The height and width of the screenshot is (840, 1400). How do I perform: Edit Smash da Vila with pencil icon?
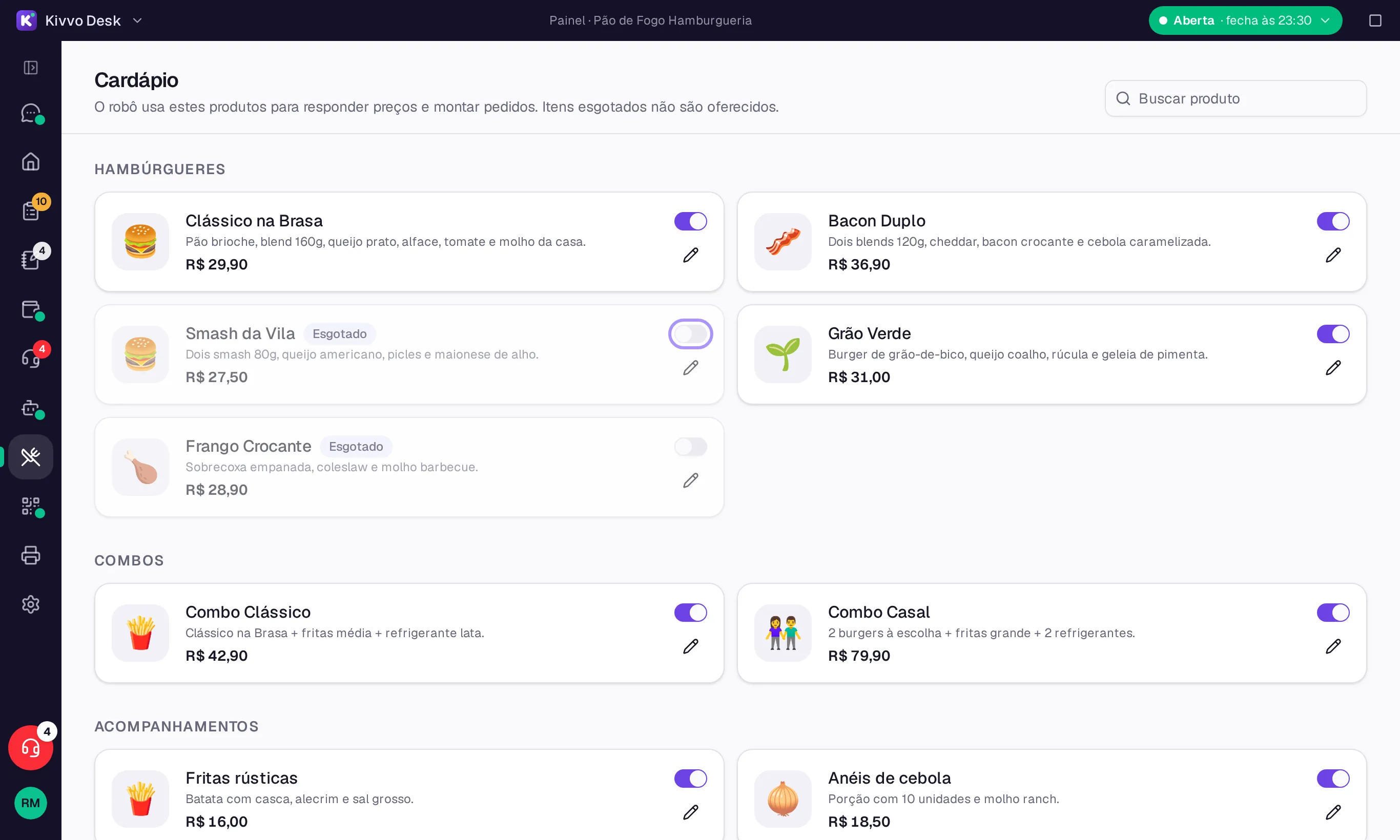tap(690, 368)
